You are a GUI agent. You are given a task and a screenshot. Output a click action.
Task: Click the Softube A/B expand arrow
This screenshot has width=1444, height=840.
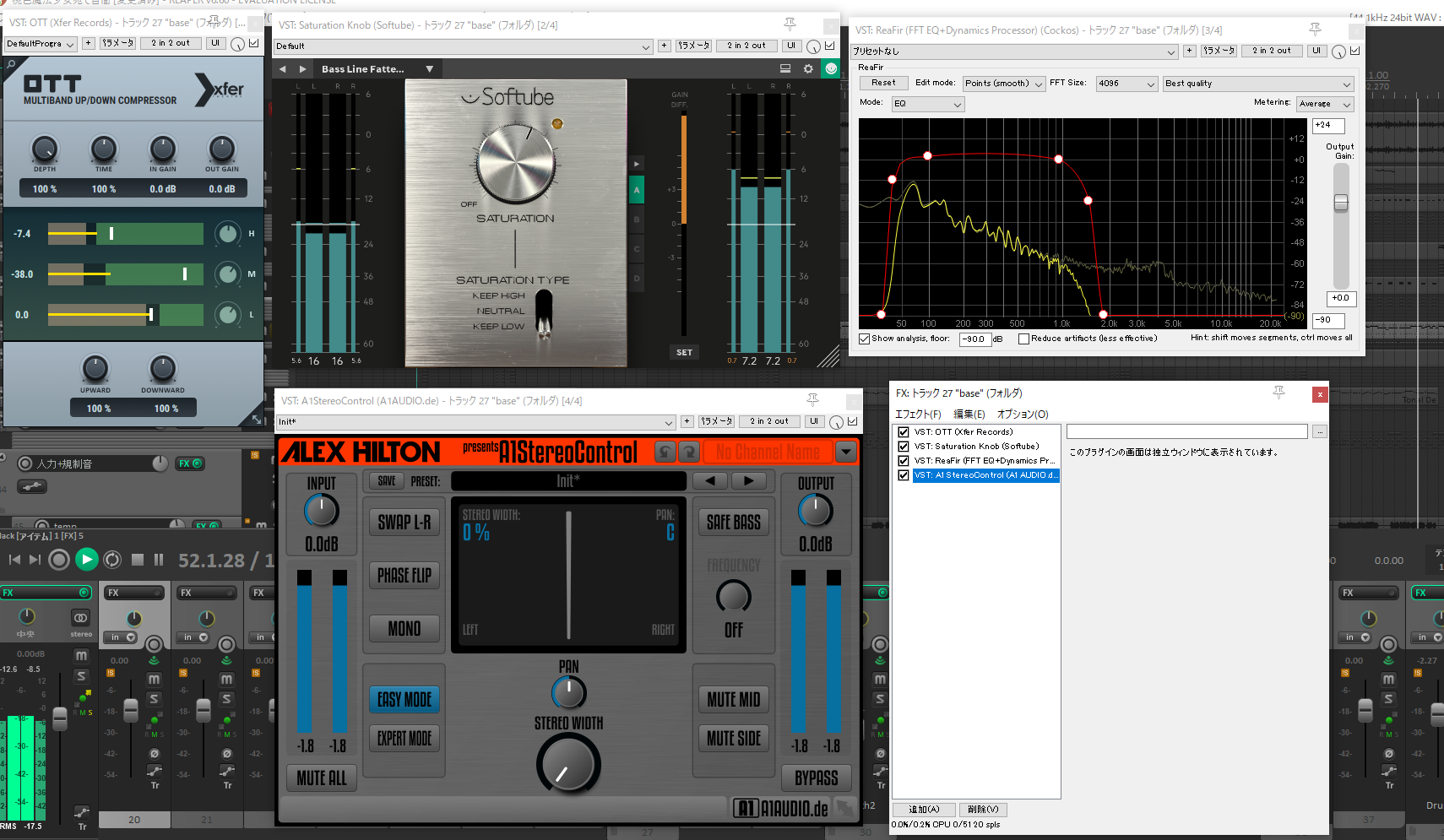(637, 163)
